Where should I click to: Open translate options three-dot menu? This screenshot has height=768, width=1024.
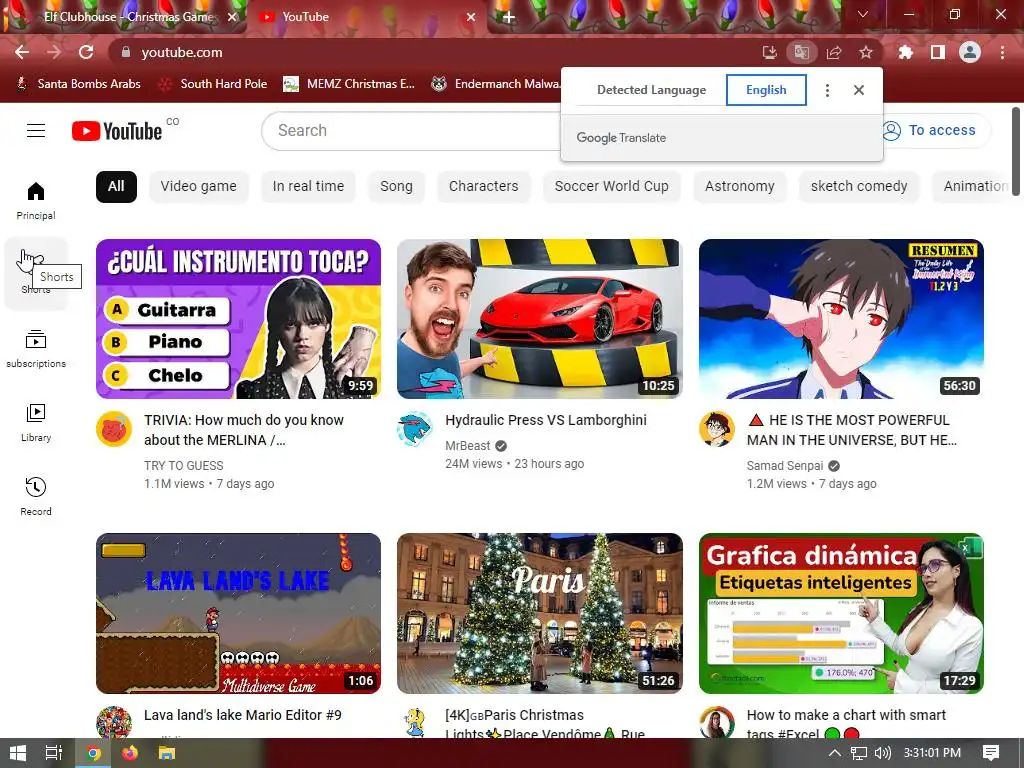coord(827,90)
